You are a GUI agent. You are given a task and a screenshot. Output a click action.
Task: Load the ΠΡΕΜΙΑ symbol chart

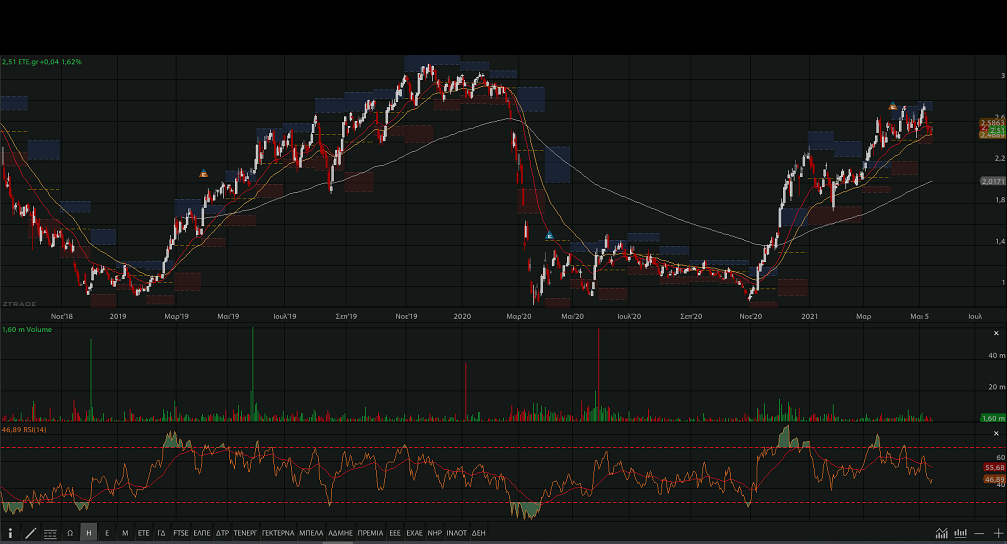[x=370, y=534]
